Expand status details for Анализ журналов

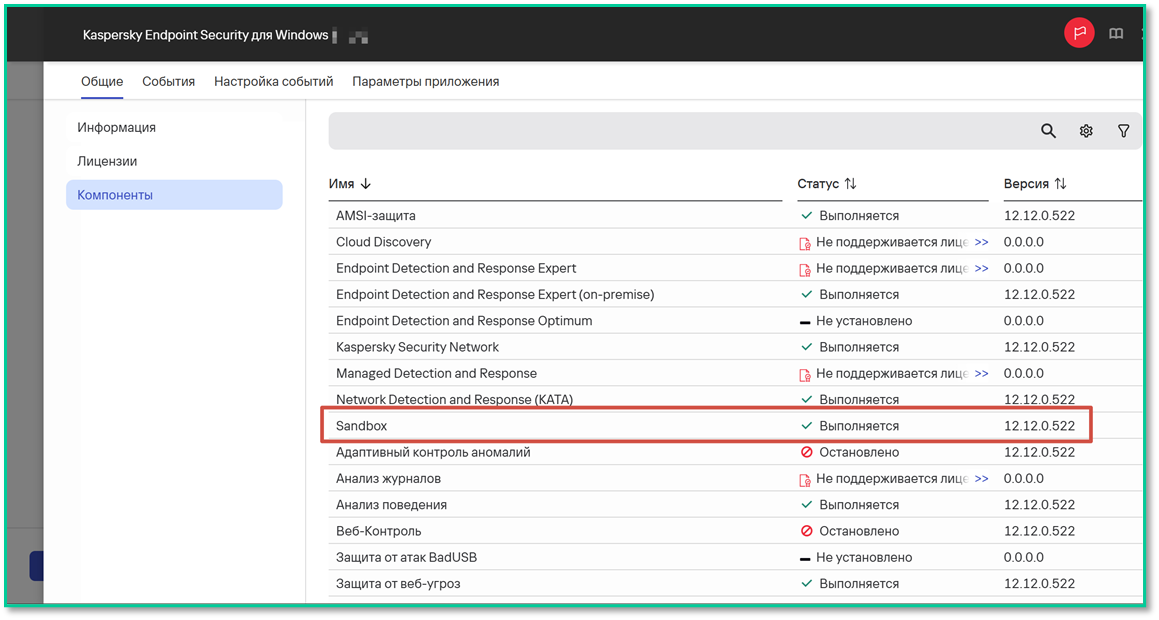982,478
